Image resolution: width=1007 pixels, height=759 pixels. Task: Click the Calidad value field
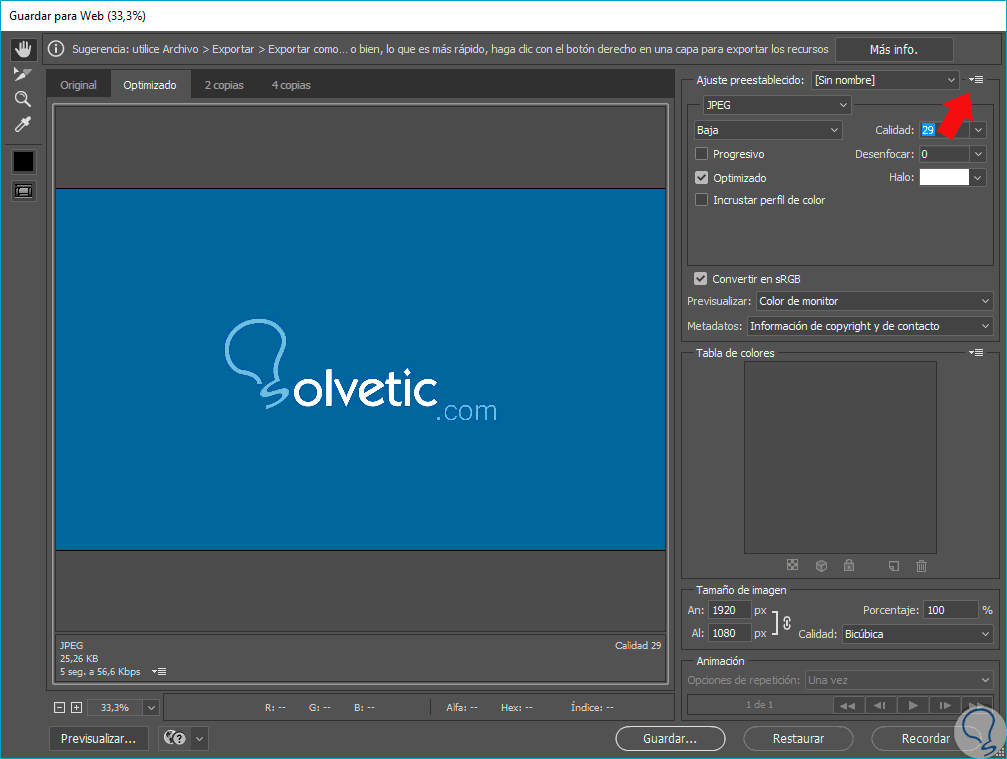(x=944, y=130)
